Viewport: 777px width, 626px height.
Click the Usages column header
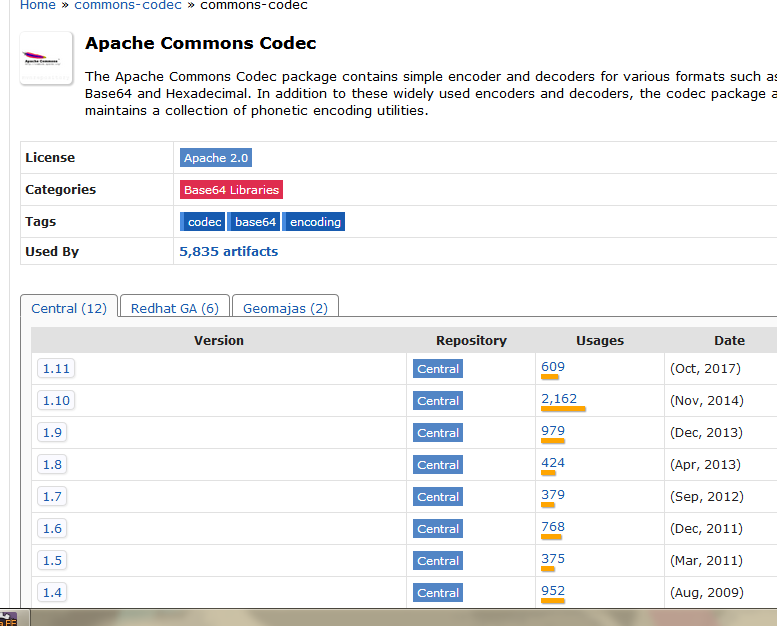tap(600, 341)
